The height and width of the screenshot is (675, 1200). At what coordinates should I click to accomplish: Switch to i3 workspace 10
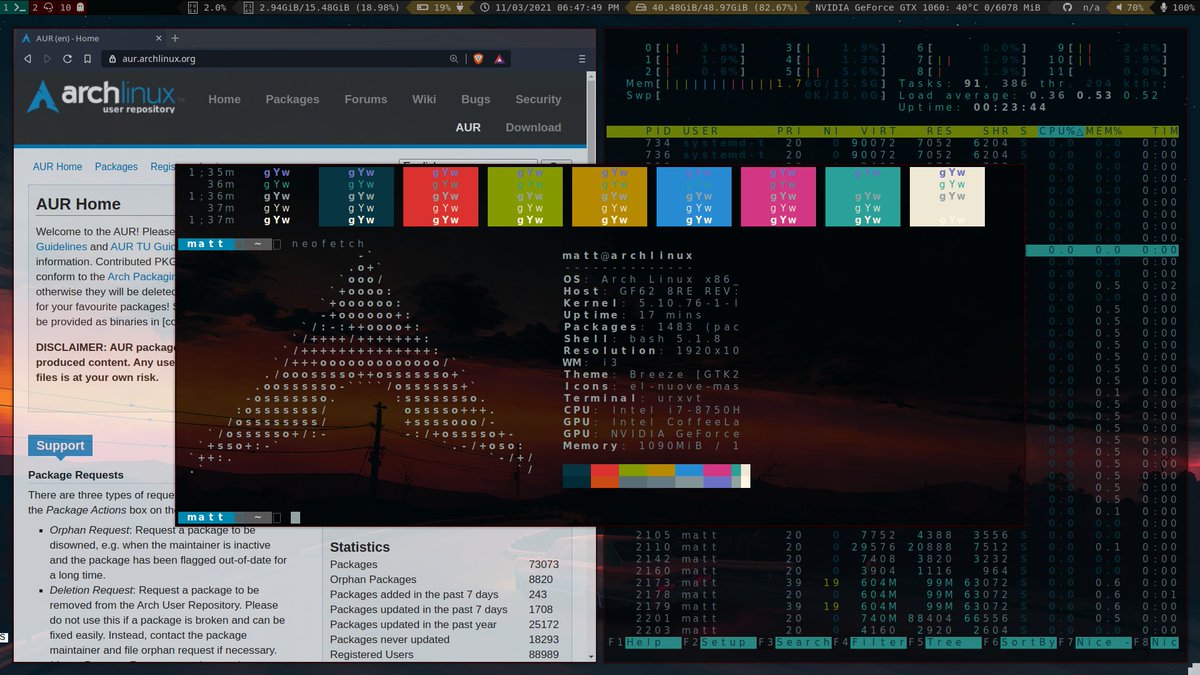[x=72, y=7]
